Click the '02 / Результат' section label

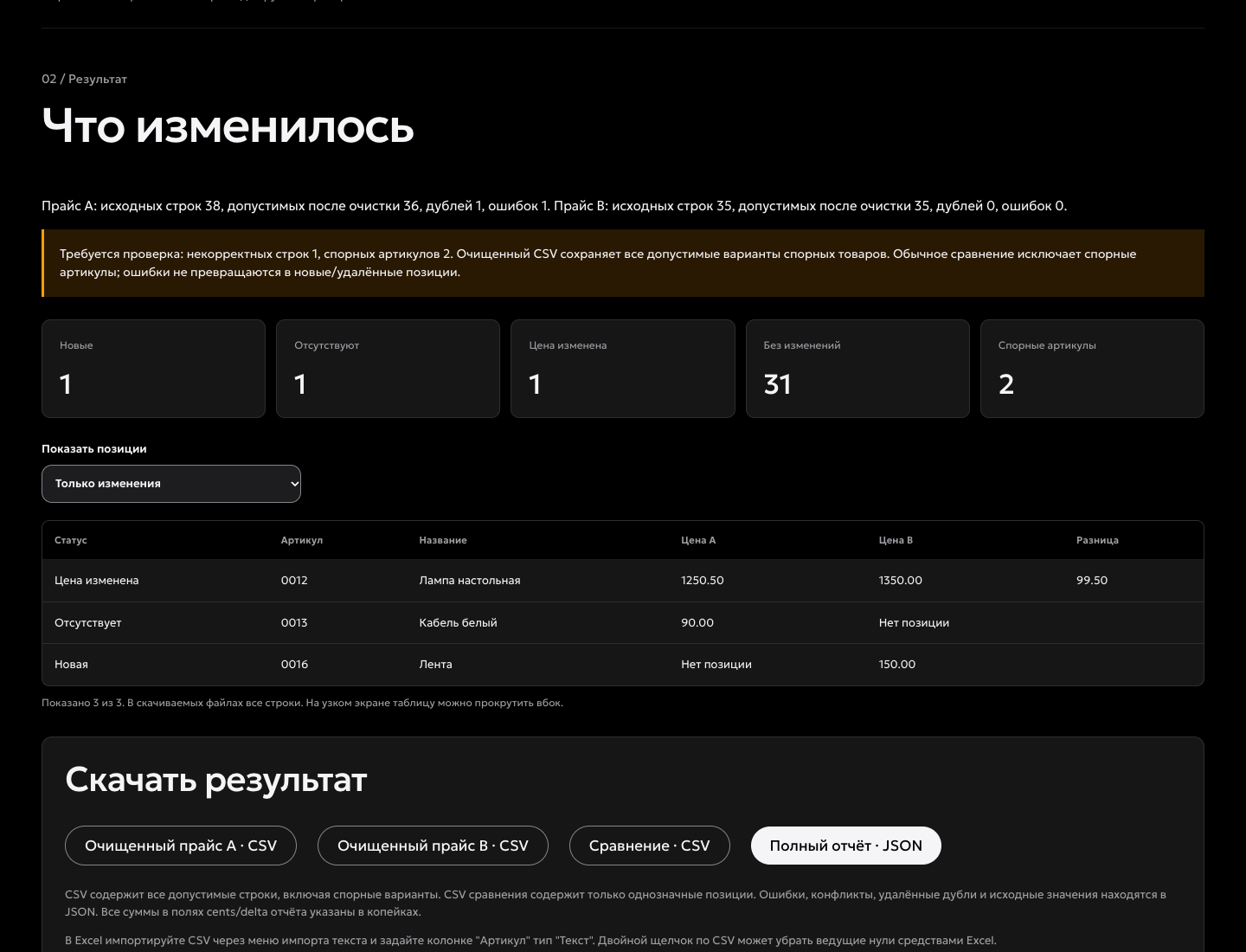point(84,79)
